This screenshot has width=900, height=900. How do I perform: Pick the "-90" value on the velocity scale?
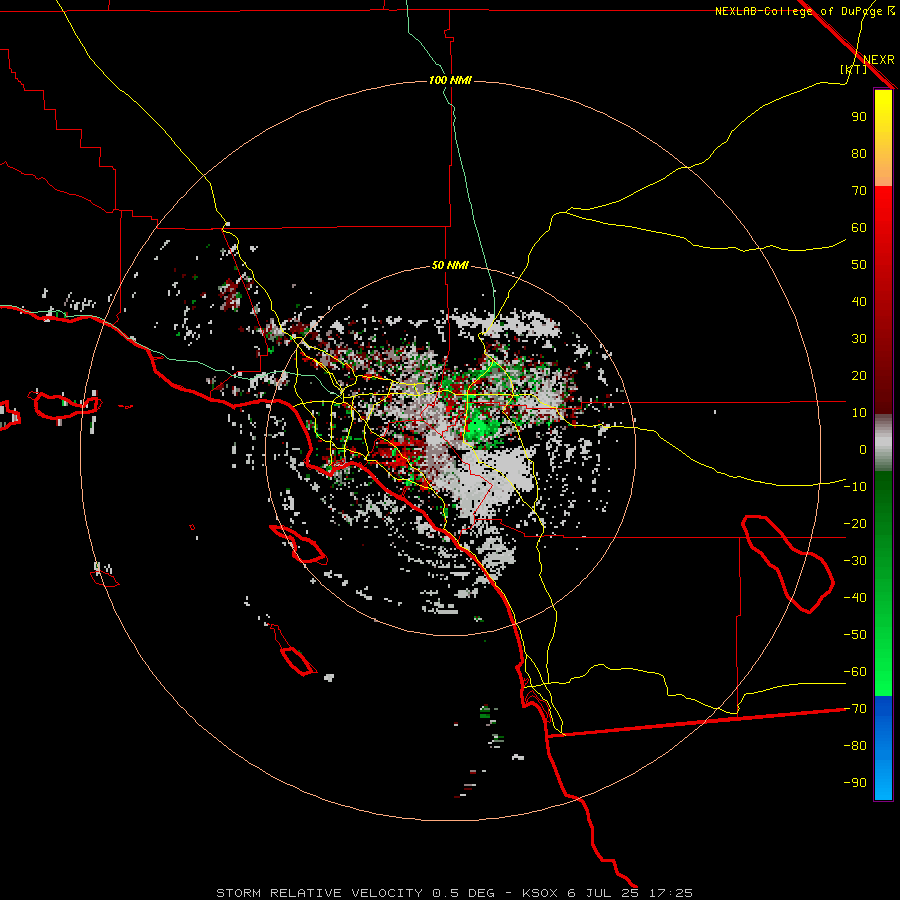pyautogui.click(x=855, y=782)
